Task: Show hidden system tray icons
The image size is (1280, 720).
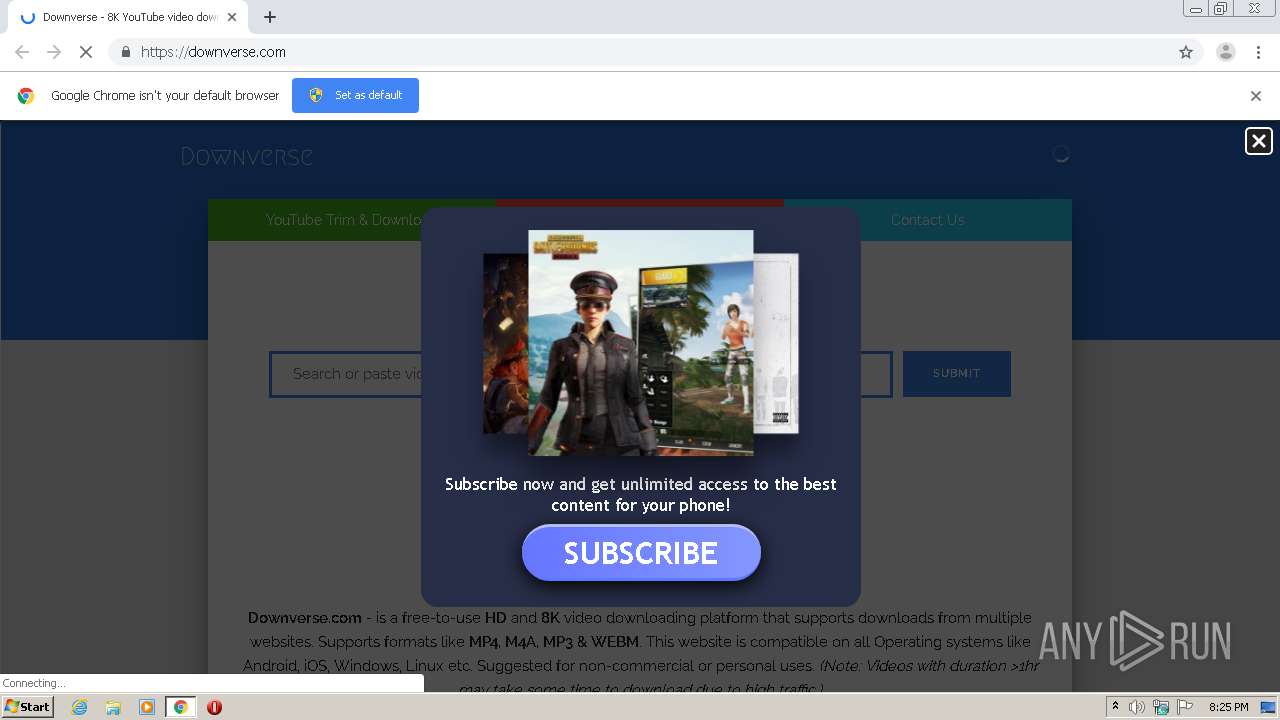Action: [x=1115, y=707]
